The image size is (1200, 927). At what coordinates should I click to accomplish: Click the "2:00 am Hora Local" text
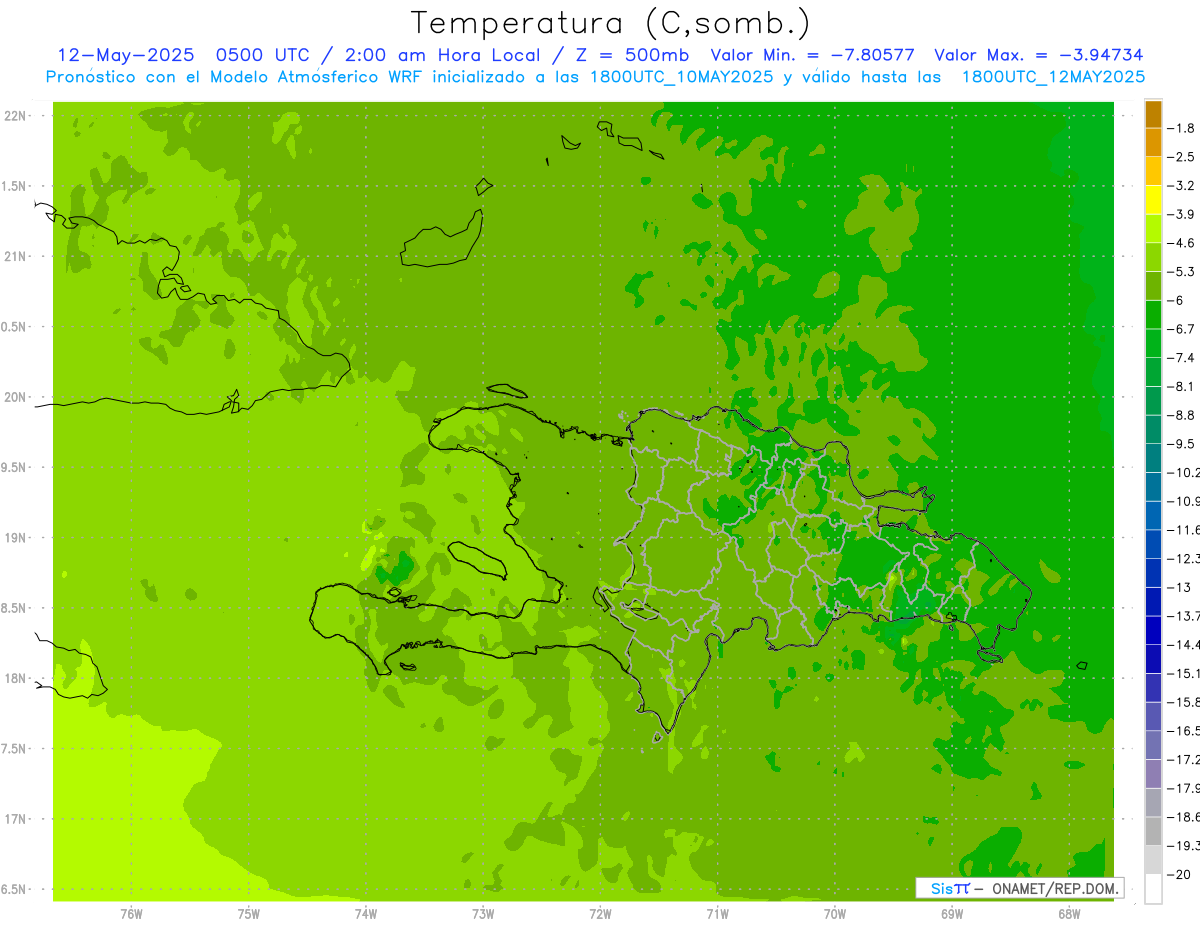click(x=442, y=55)
